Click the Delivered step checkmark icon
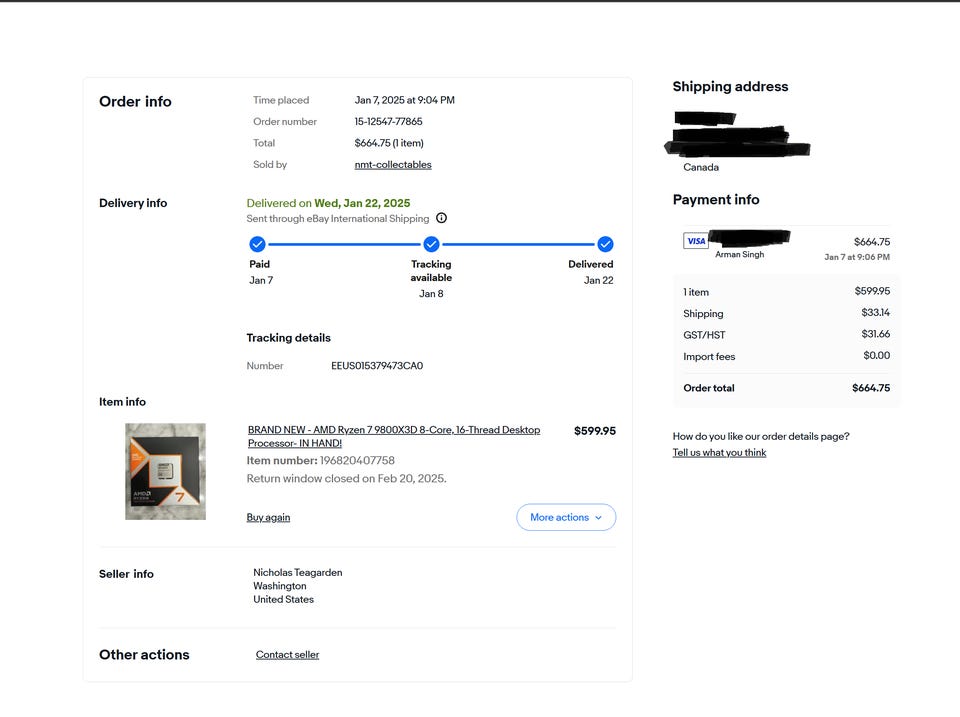Viewport: 960px width, 717px height. (x=605, y=244)
